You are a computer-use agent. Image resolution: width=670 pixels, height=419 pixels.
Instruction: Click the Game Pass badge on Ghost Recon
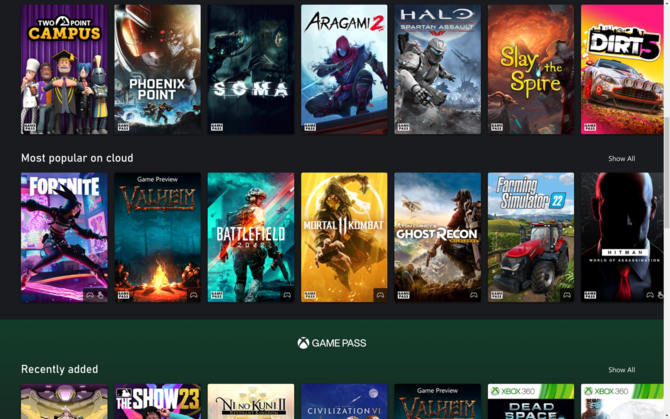click(x=403, y=295)
